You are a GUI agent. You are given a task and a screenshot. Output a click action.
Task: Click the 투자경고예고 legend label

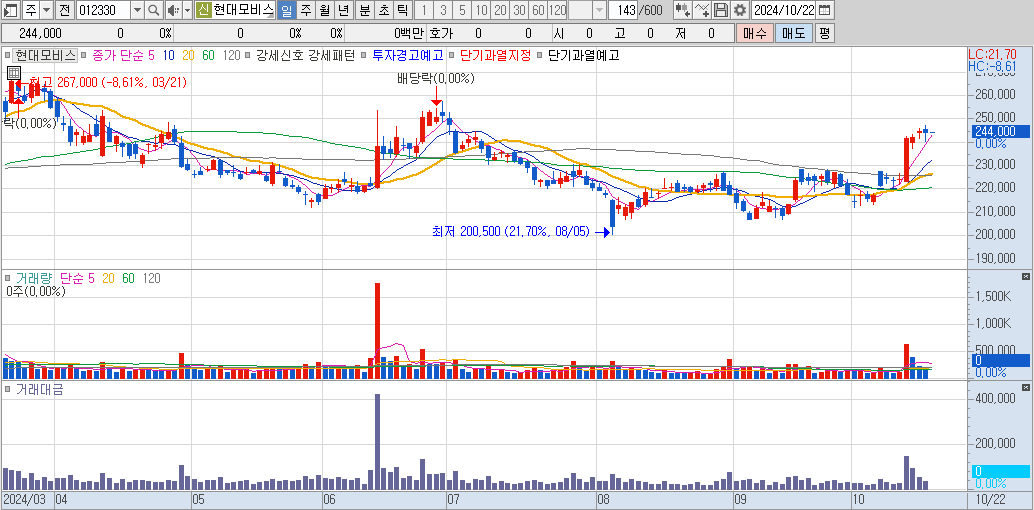pos(408,56)
